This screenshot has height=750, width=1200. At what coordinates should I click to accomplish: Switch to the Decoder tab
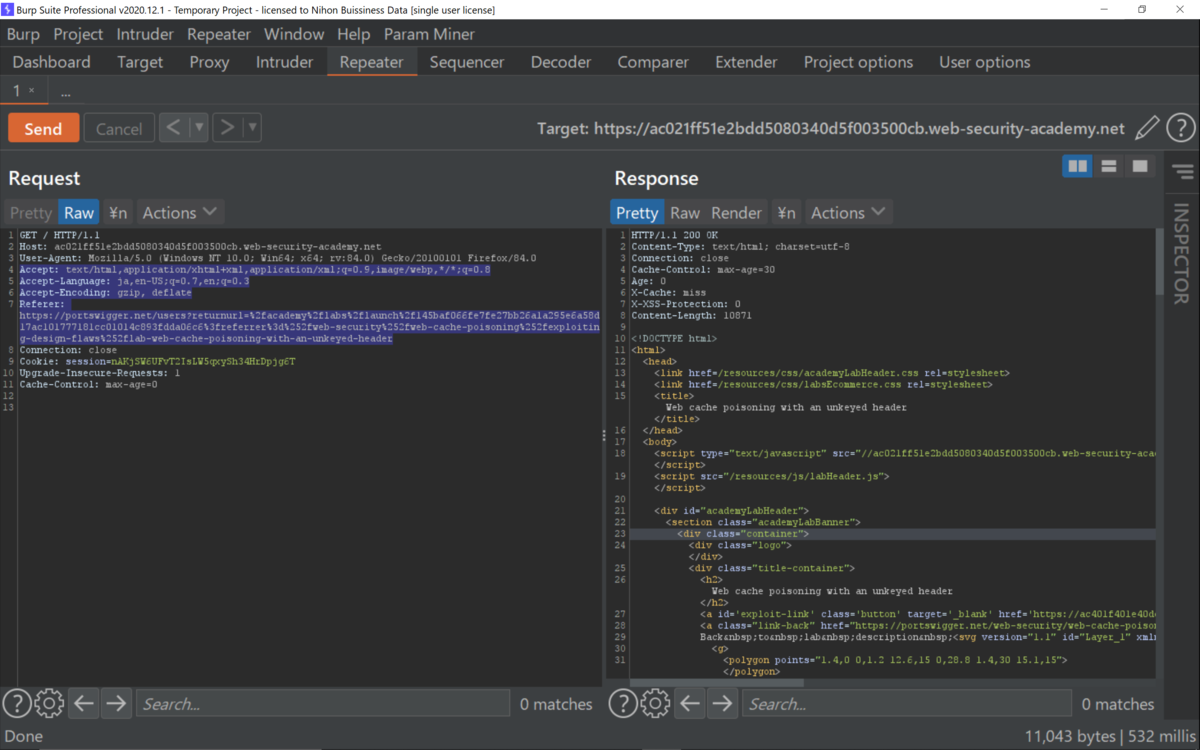(x=561, y=62)
